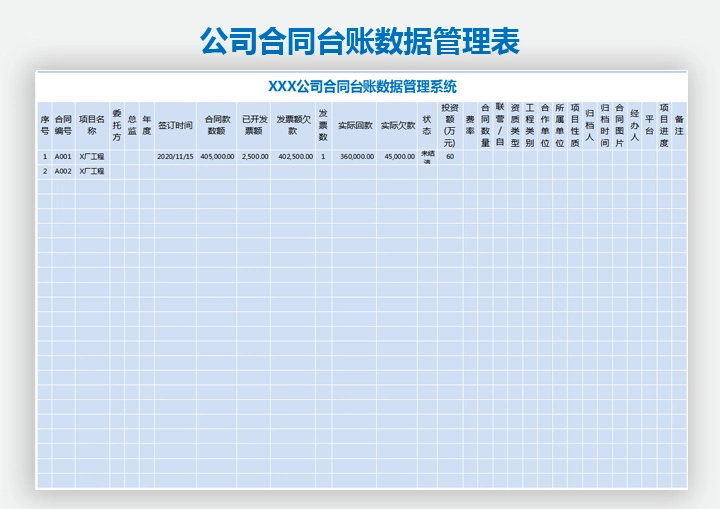The width and height of the screenshot is (720, 509).
Task: Click serial number cell 2
Action: coord(45,171)
